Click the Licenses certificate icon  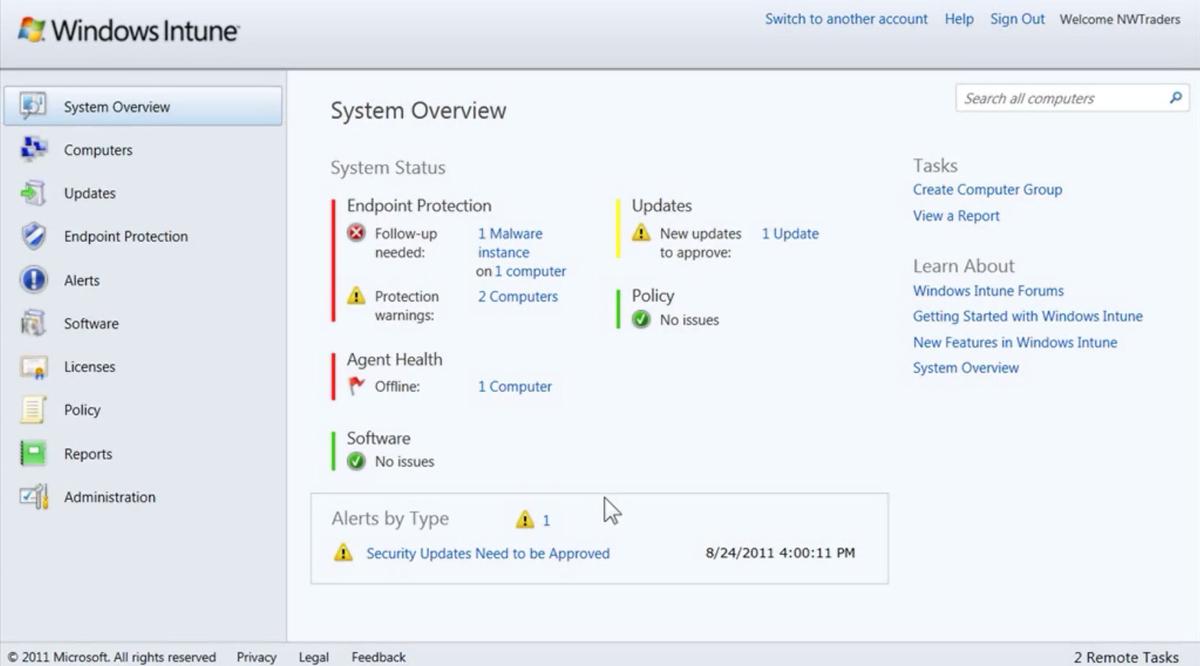click(x=33, y=367)
